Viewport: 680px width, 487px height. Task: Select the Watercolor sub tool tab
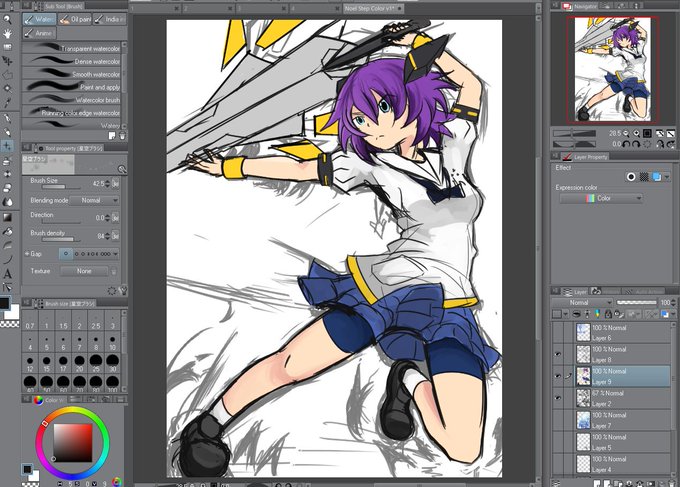[x=39, y=19]
